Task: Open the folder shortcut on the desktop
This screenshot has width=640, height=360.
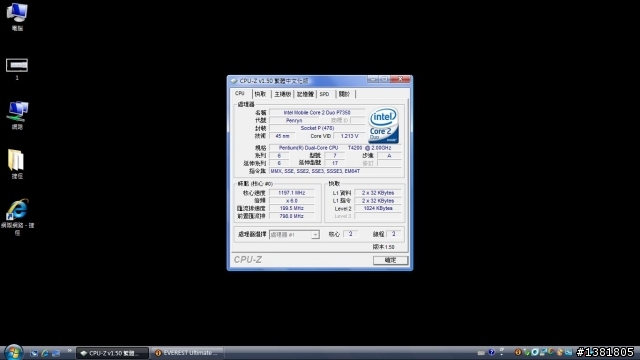Action: coord(17,164)
